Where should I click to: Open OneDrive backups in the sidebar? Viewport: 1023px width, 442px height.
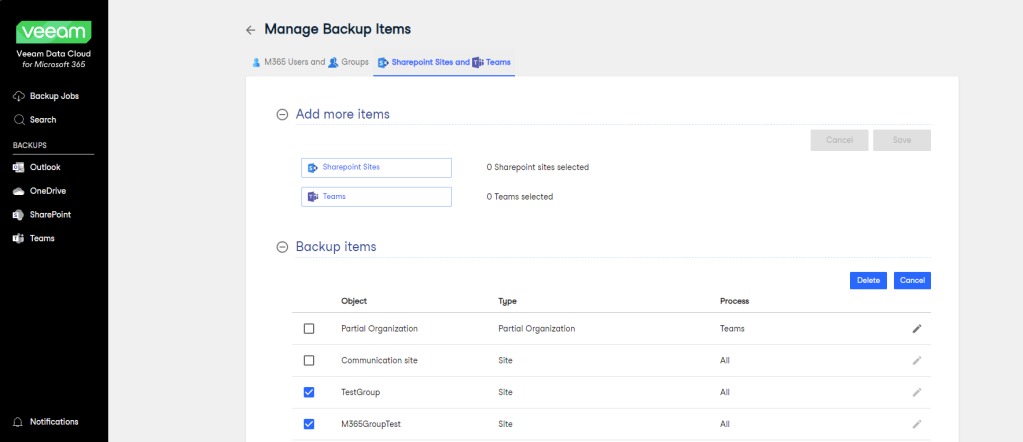point(47,191)
